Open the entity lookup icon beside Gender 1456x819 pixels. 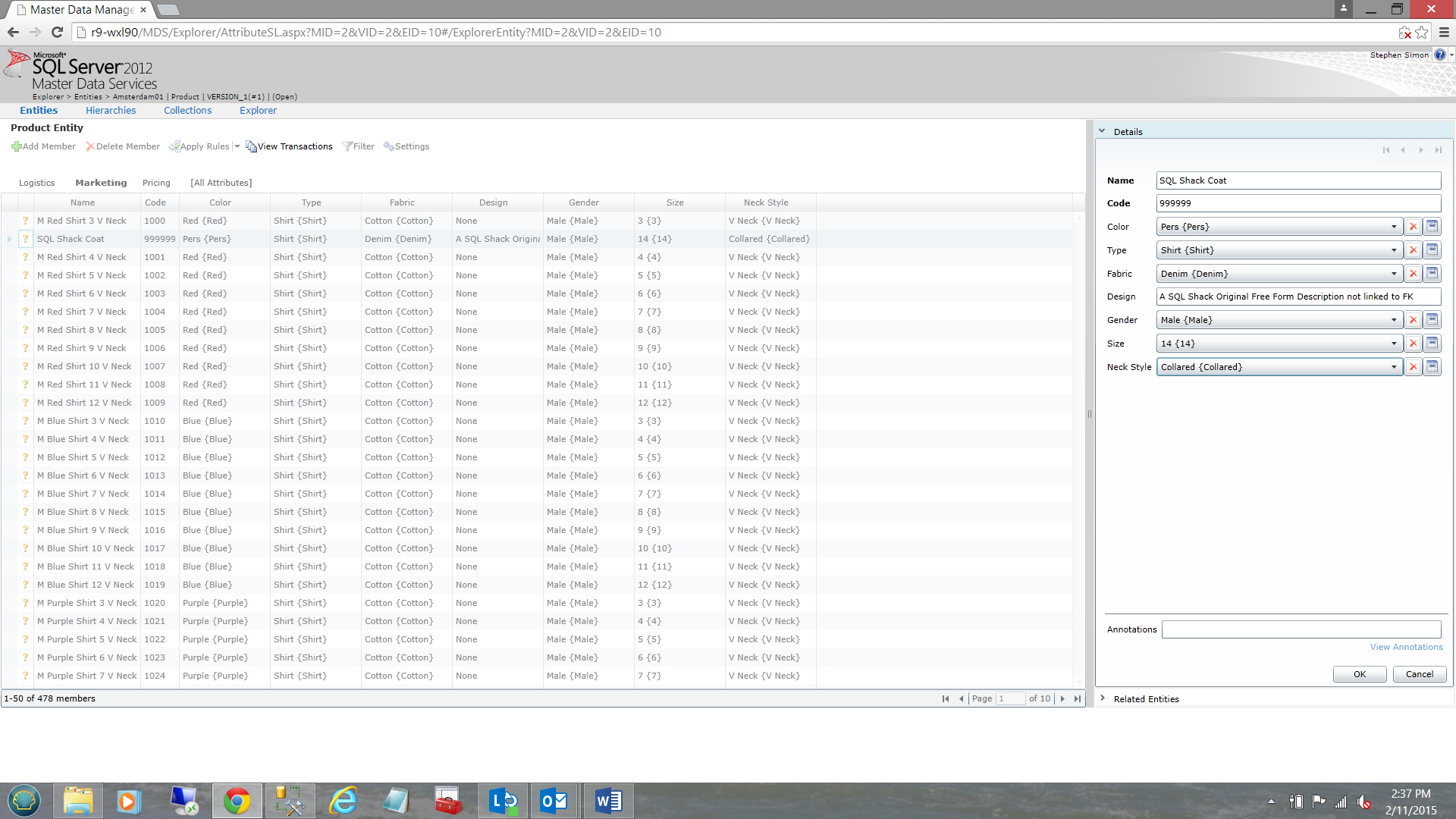click(x=1432, y=320)
